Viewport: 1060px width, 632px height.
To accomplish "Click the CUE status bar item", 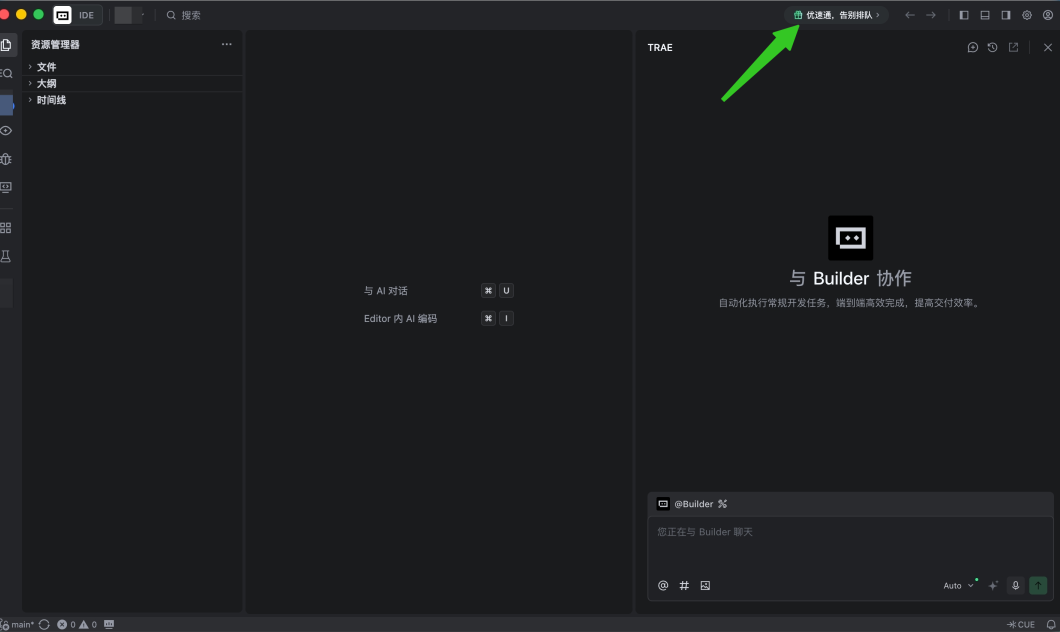I will pyautogui.click(x=1021, y=625).
